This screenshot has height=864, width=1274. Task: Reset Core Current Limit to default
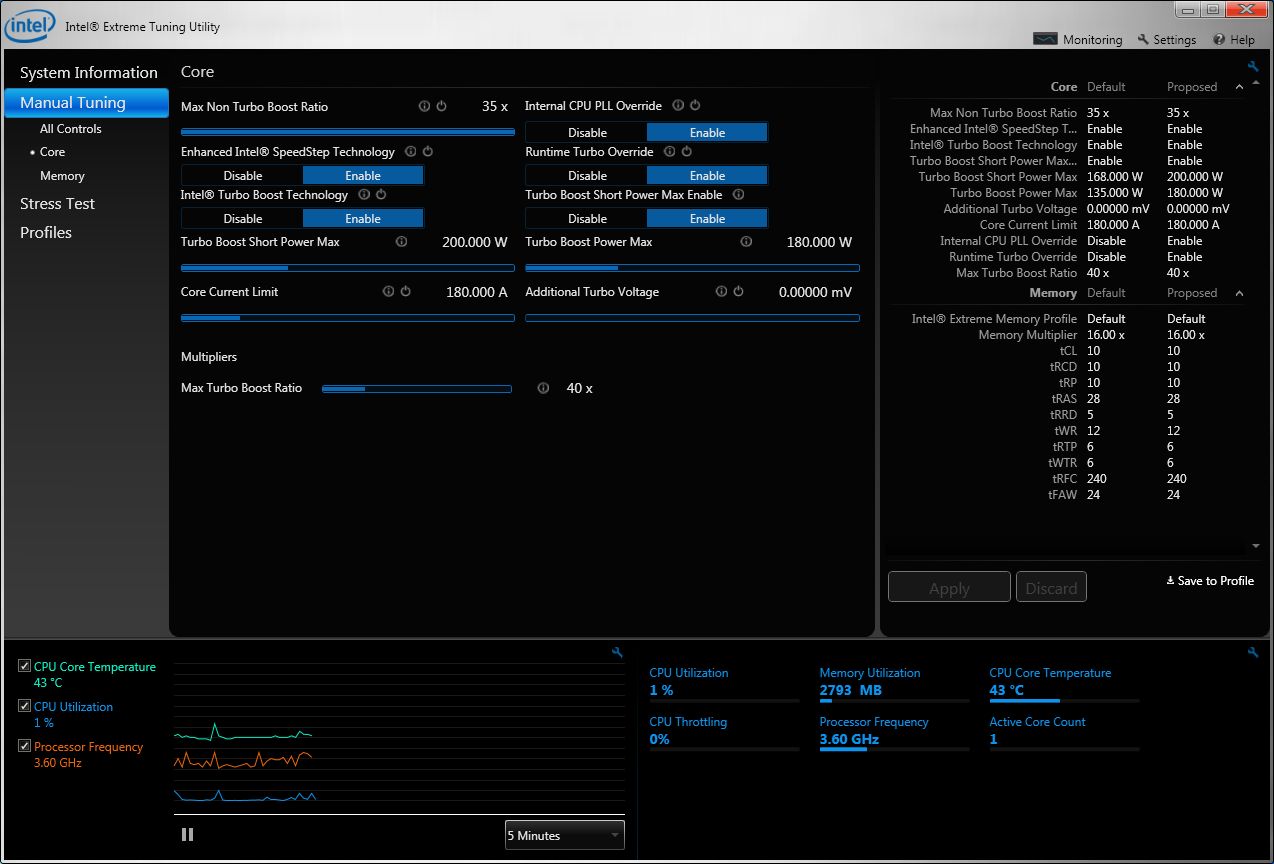(x=406, y=292)
